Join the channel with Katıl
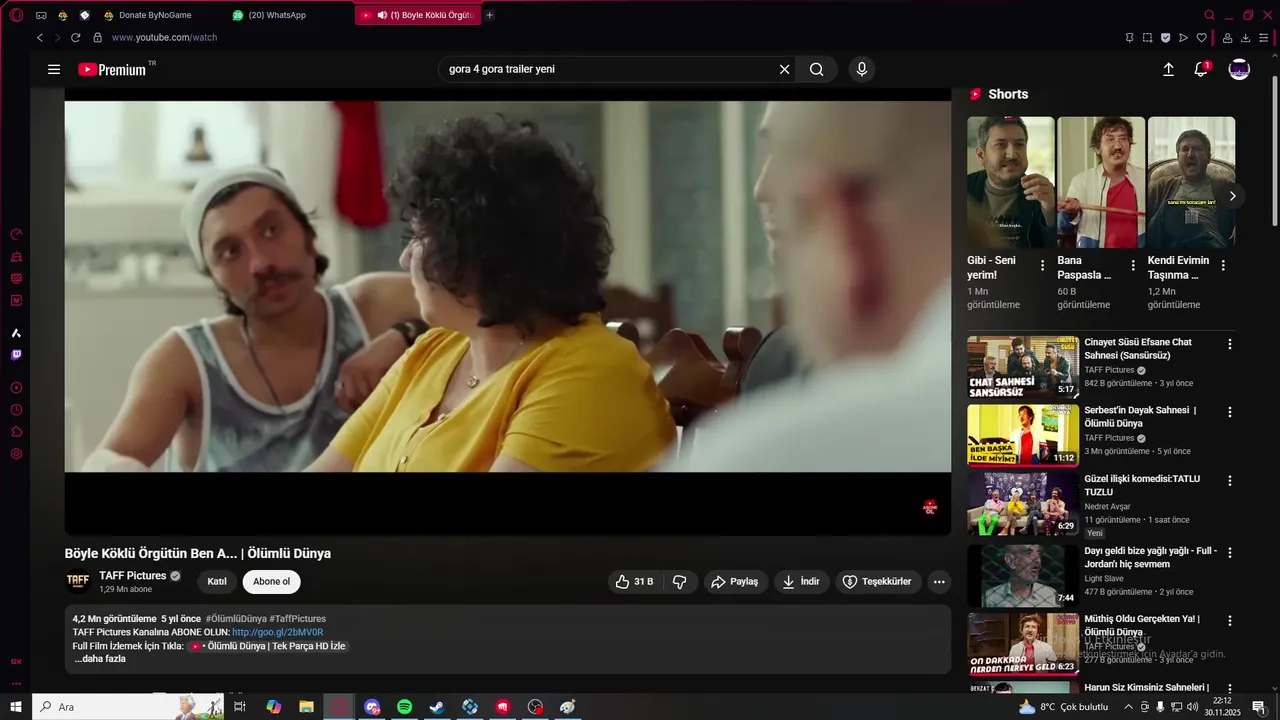The height and width of the screenshot is (720, 1280). [x=217, y=581]
